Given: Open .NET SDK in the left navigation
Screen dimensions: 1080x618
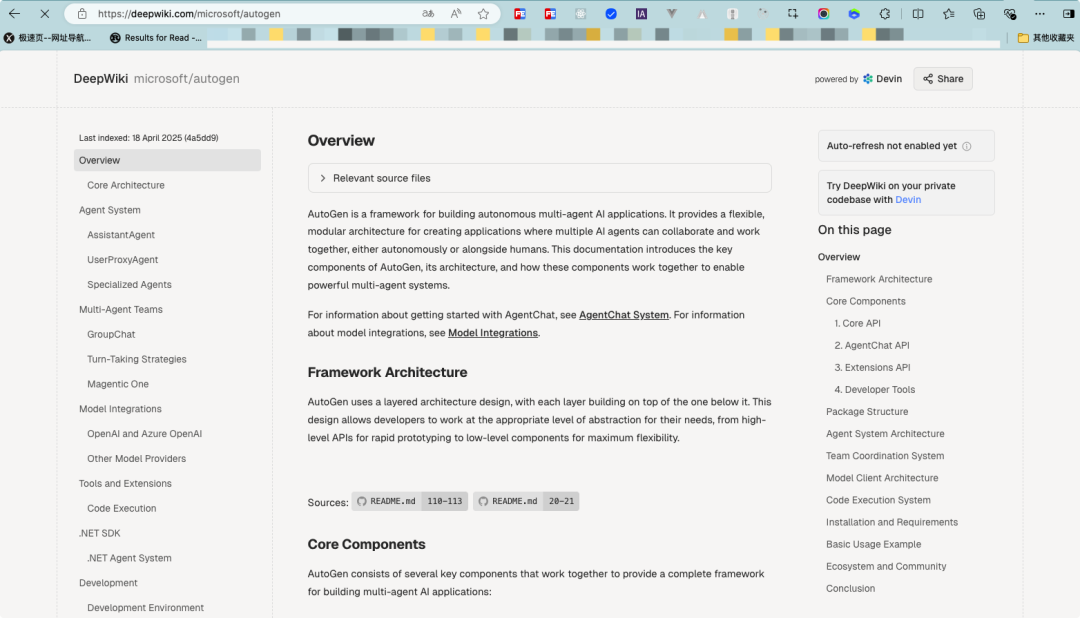Looking at the screenshot, I should click(99, 533).
